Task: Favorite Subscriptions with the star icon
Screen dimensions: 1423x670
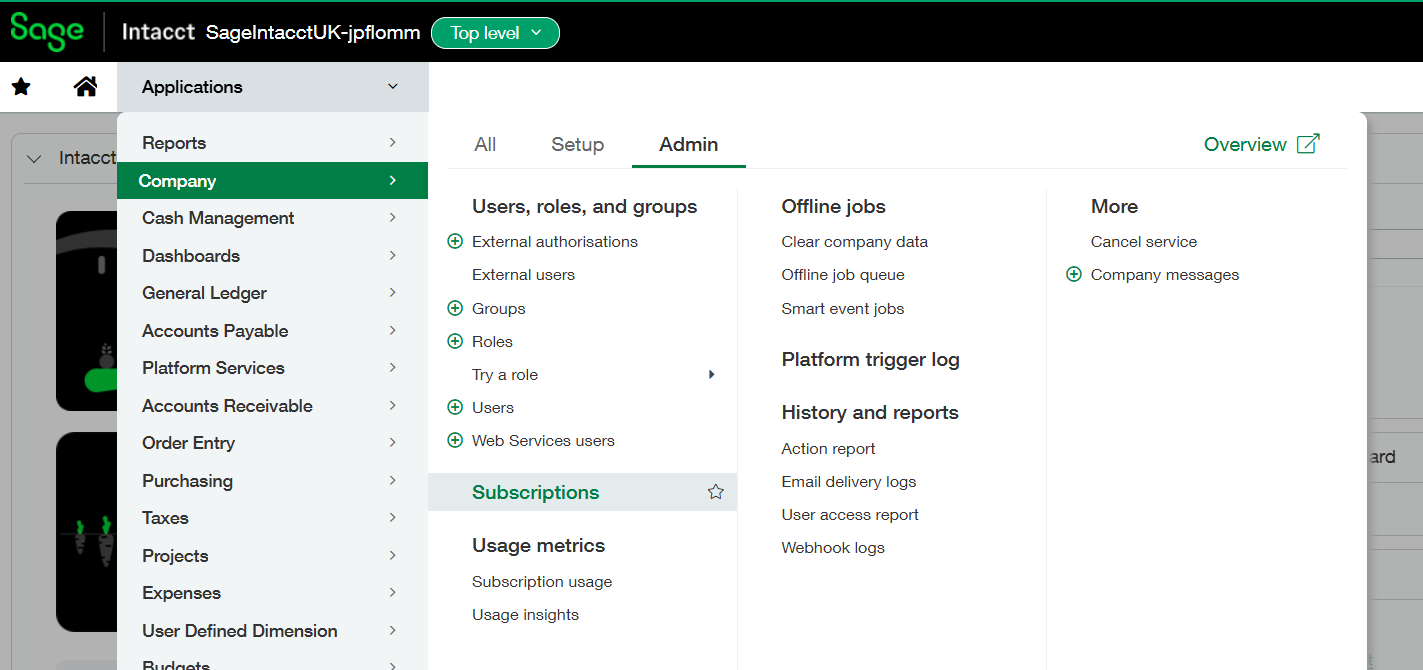Action: (x=715, y=492)
